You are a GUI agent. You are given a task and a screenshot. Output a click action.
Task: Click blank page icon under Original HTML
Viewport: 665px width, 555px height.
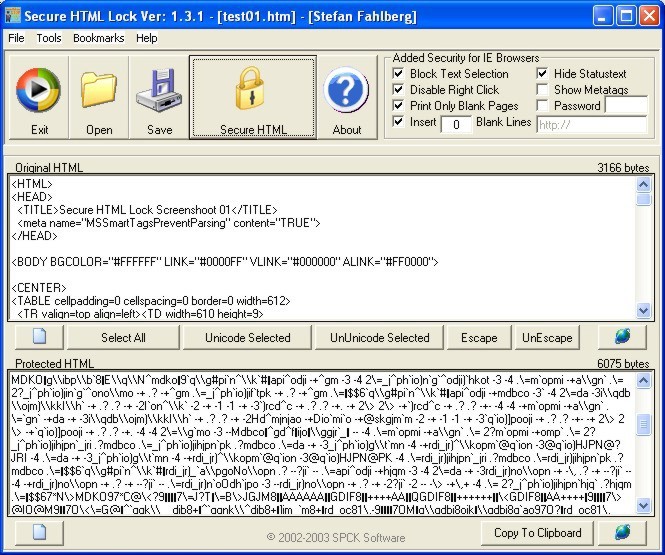[x=39, y=337]
